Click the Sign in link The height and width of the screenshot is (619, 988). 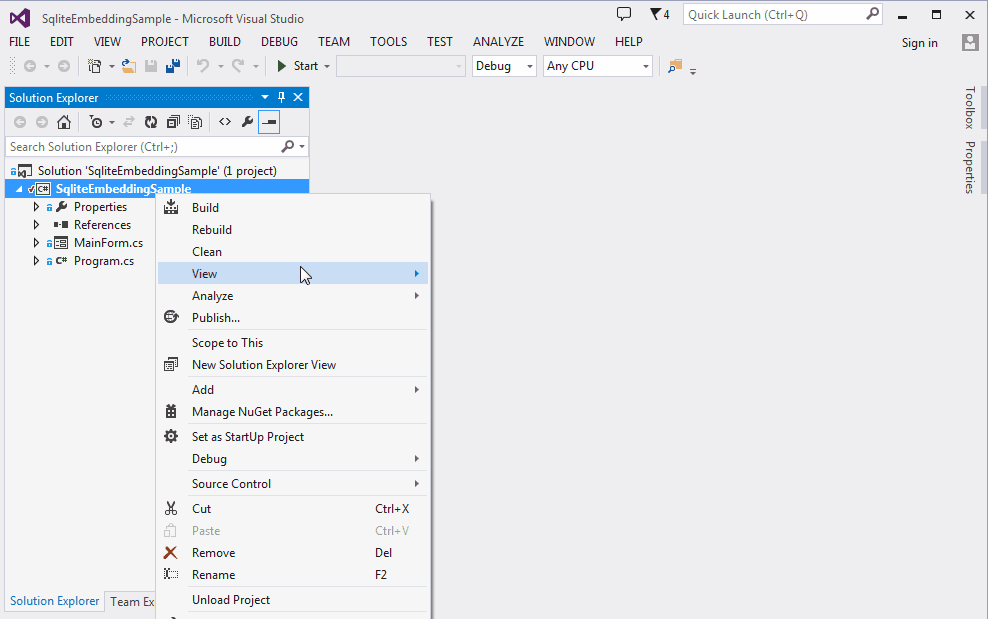coord(919,43)
